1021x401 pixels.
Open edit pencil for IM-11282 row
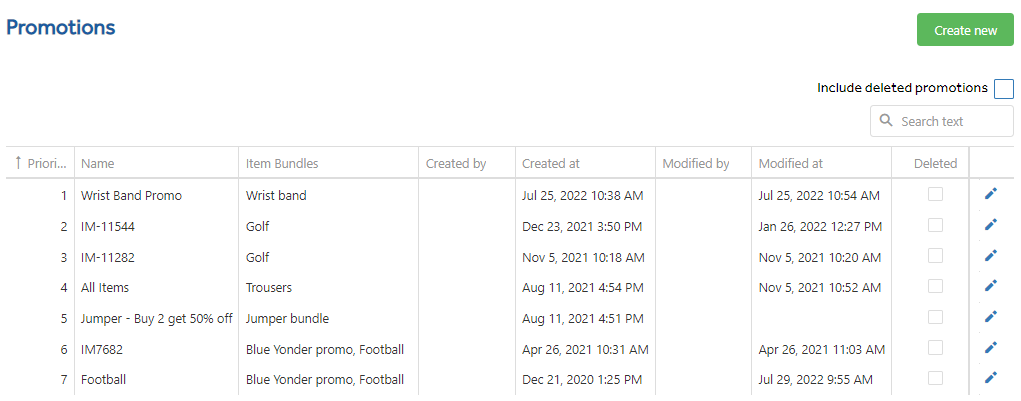point(990,256)
